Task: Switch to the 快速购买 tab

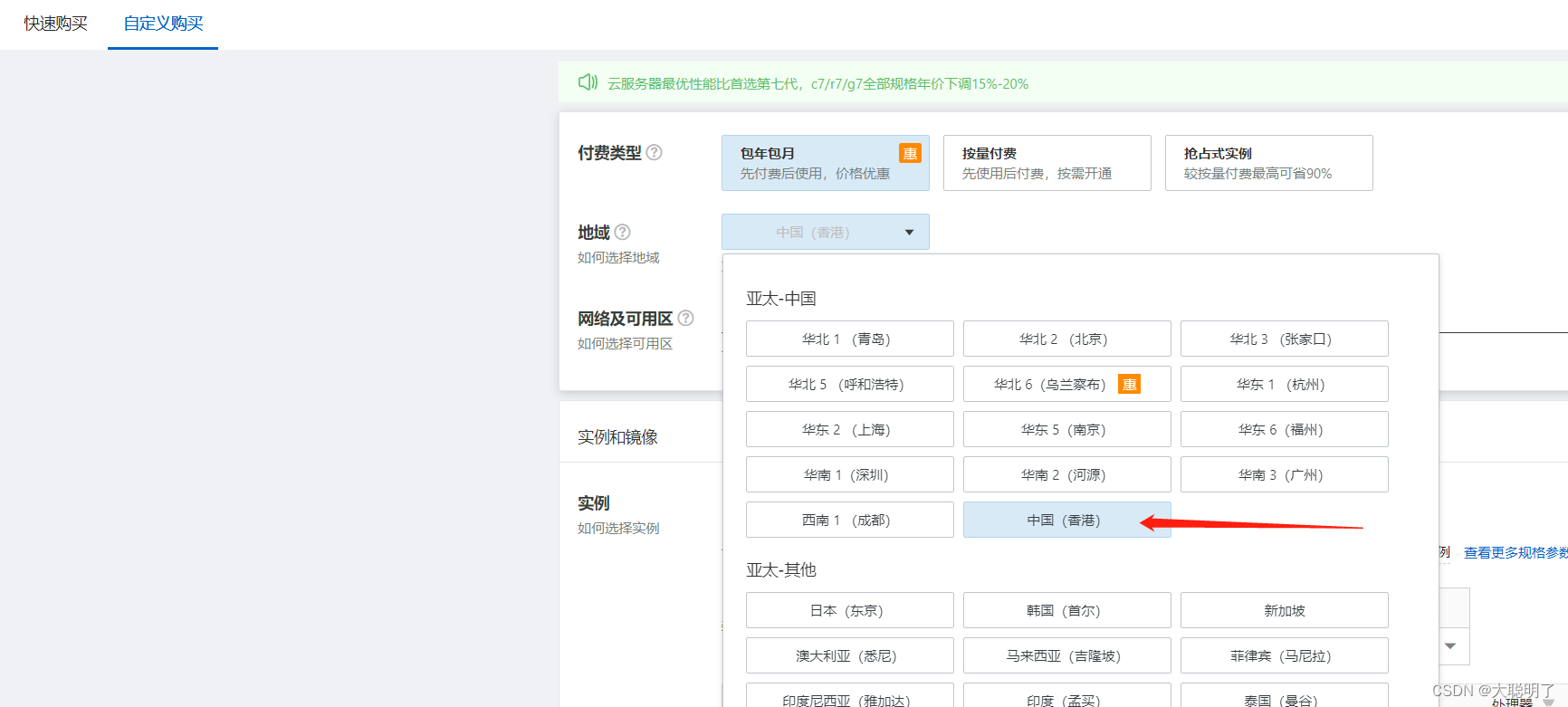Action: [55, 24]
